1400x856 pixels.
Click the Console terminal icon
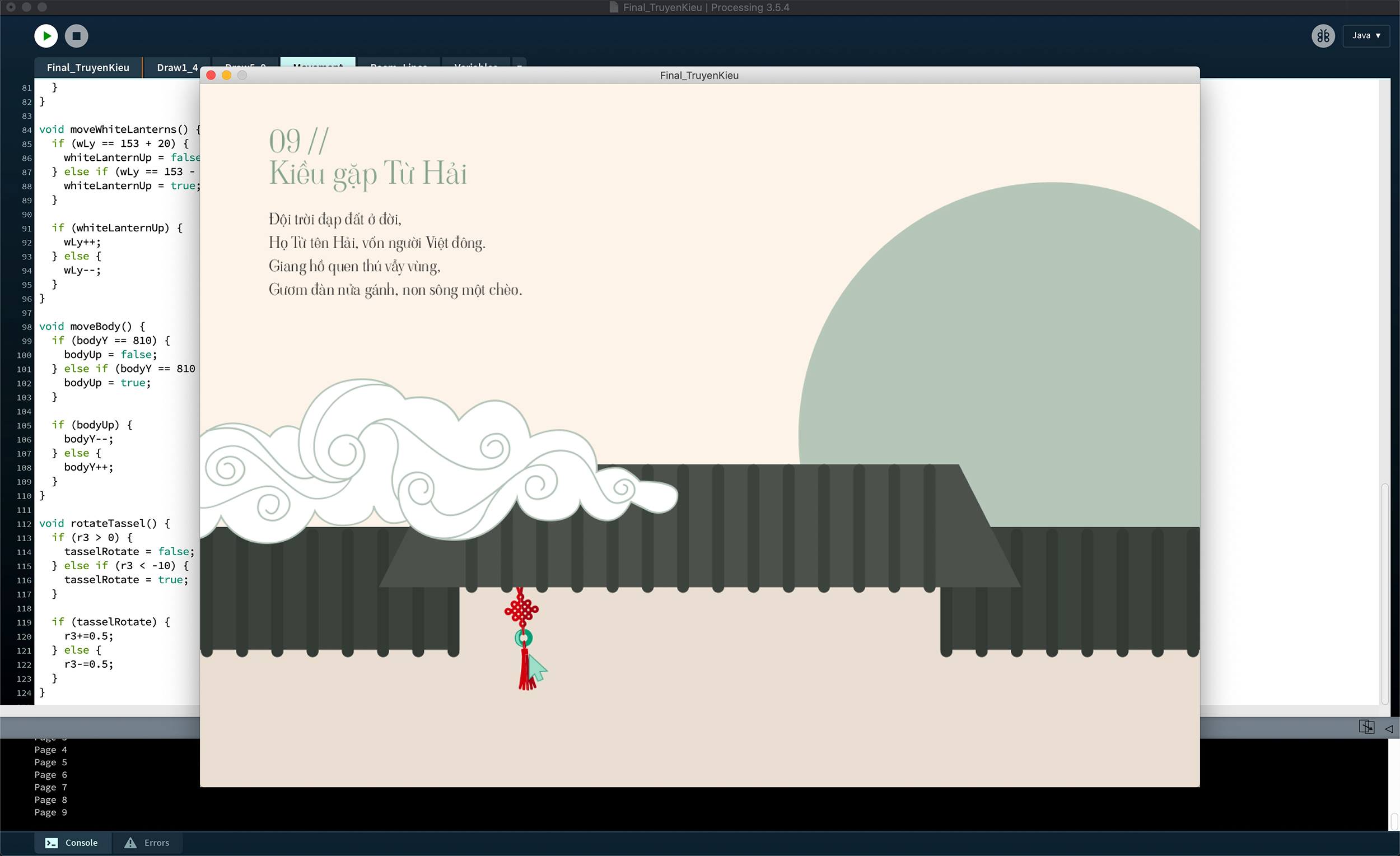click(51, 843)
